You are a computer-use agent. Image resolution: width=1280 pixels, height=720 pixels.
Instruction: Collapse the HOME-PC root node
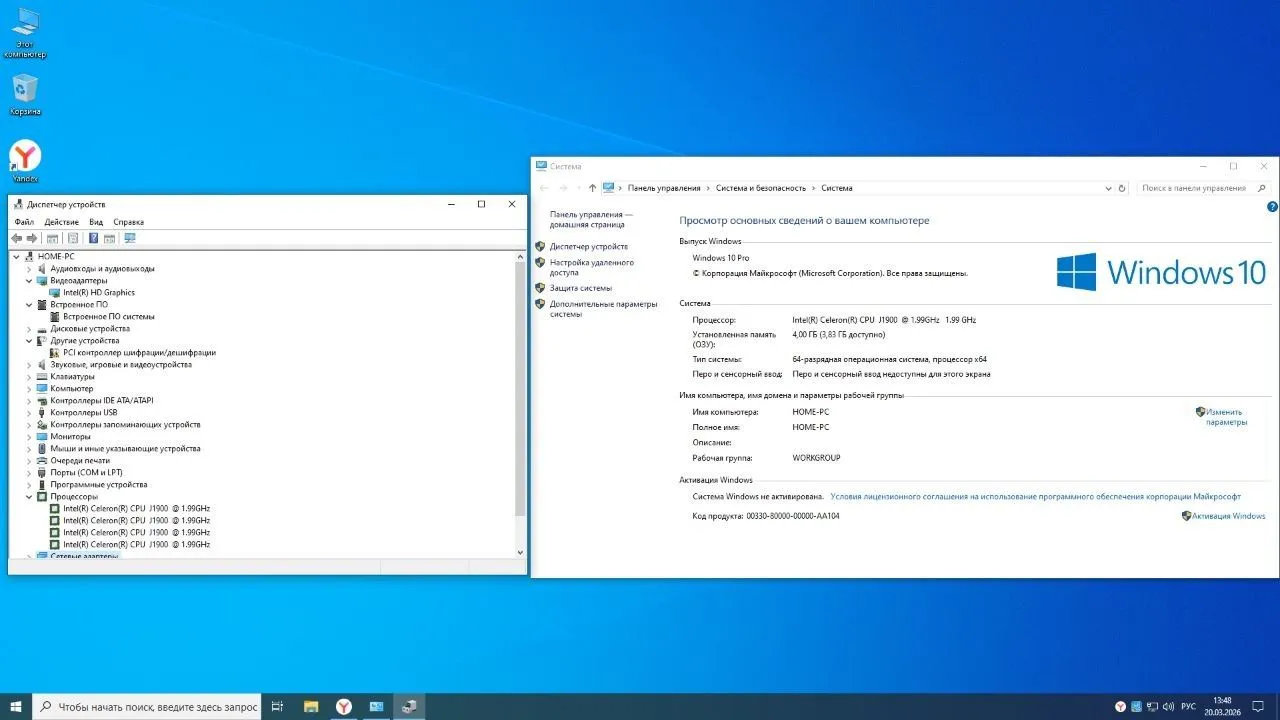[x=16, y=257]
